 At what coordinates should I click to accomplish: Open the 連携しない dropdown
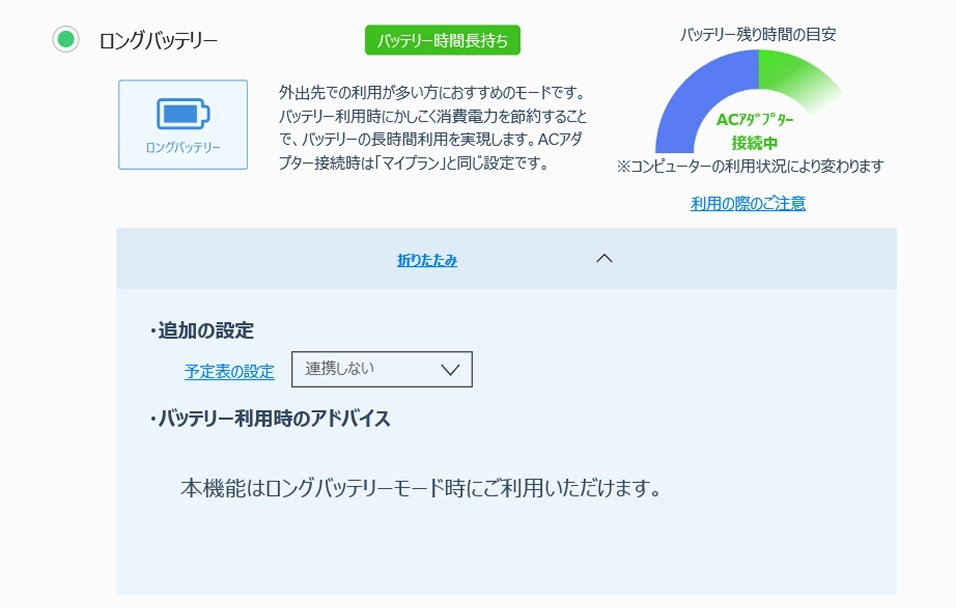[382, 369]
